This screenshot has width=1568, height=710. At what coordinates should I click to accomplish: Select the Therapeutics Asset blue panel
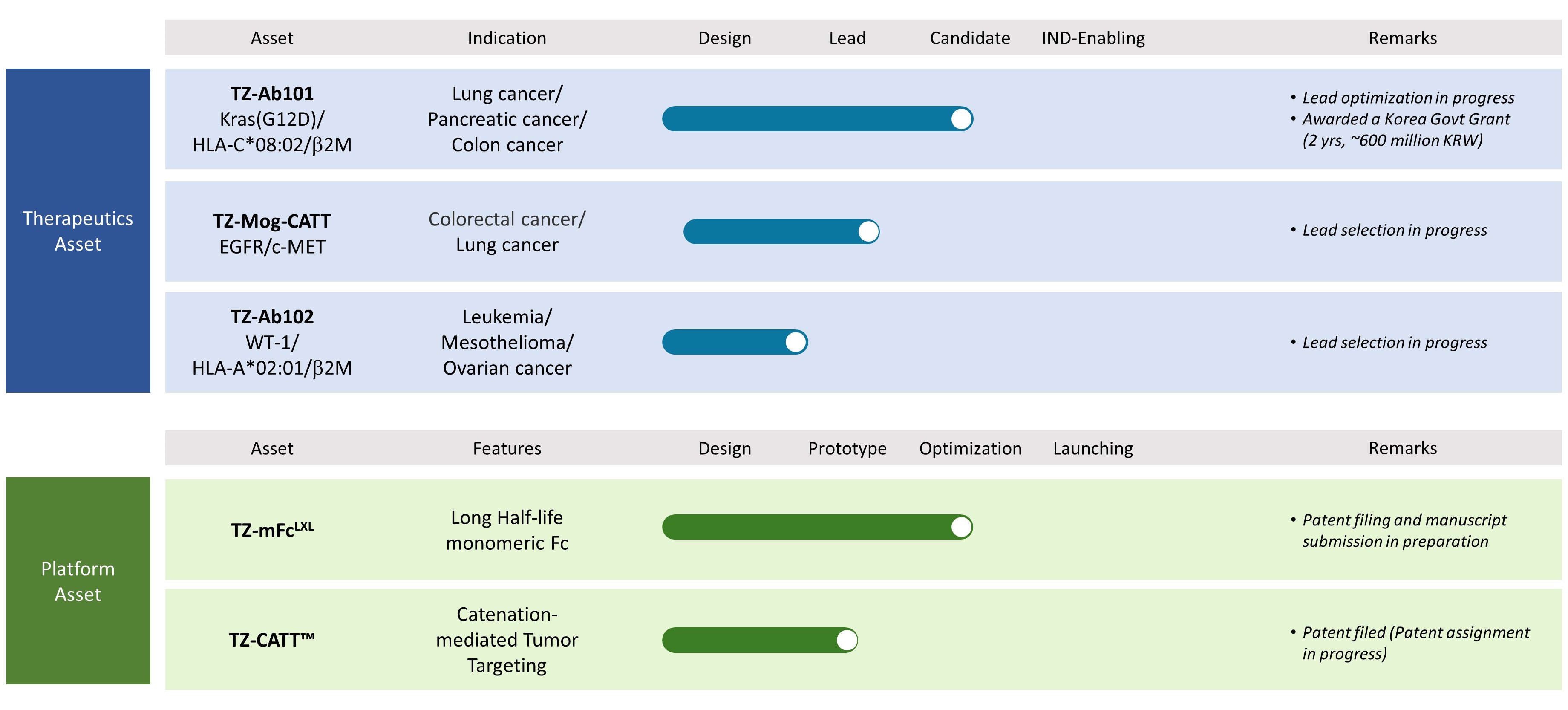click(78, 230)
